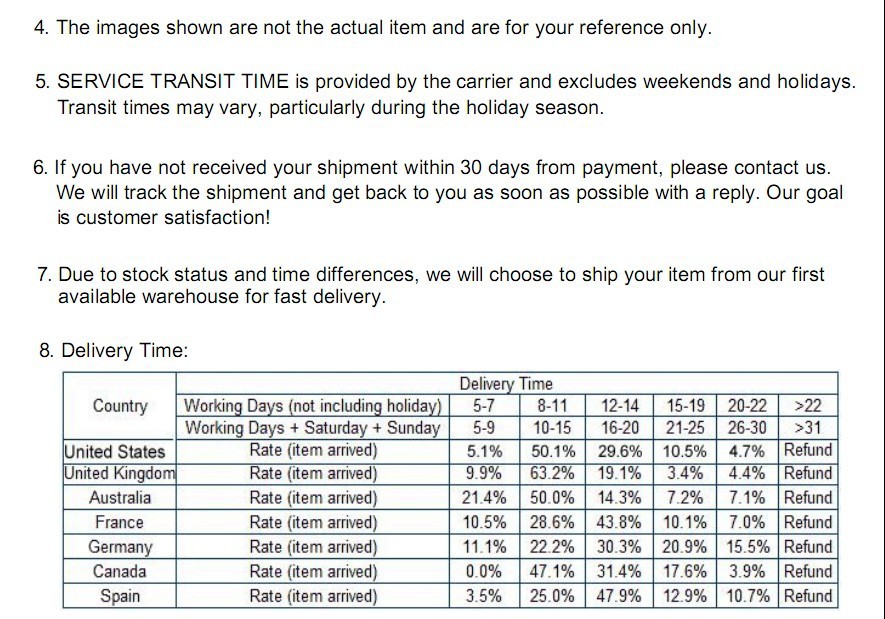Viewport: 885px width, 619px height.
Task: Select the United Kingdom row label
Action: coord(120,473)
